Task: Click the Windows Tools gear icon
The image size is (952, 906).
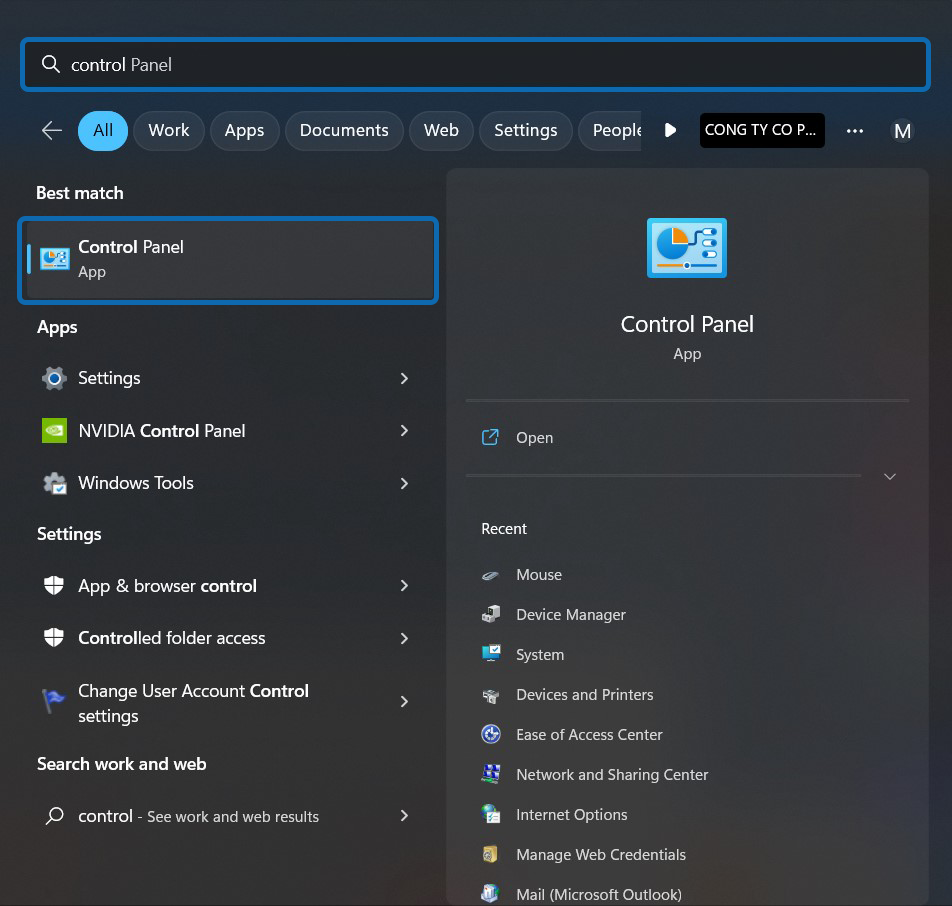Action: tap(54, 483)
